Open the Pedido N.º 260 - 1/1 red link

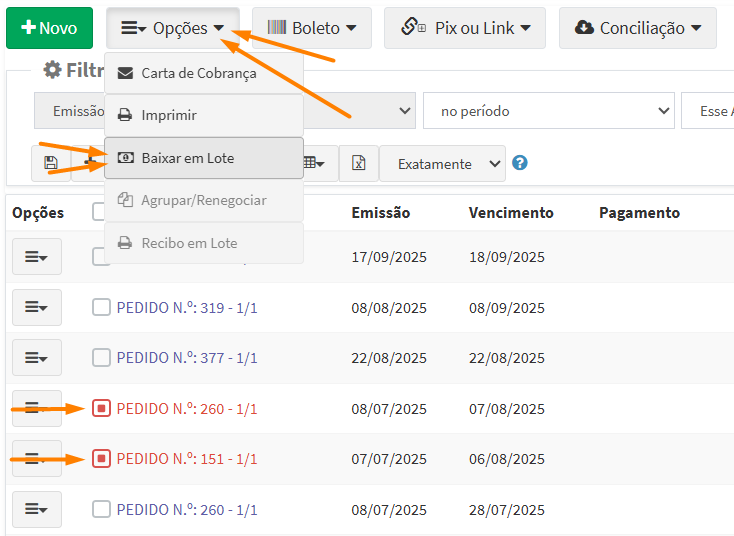point(186,409)
